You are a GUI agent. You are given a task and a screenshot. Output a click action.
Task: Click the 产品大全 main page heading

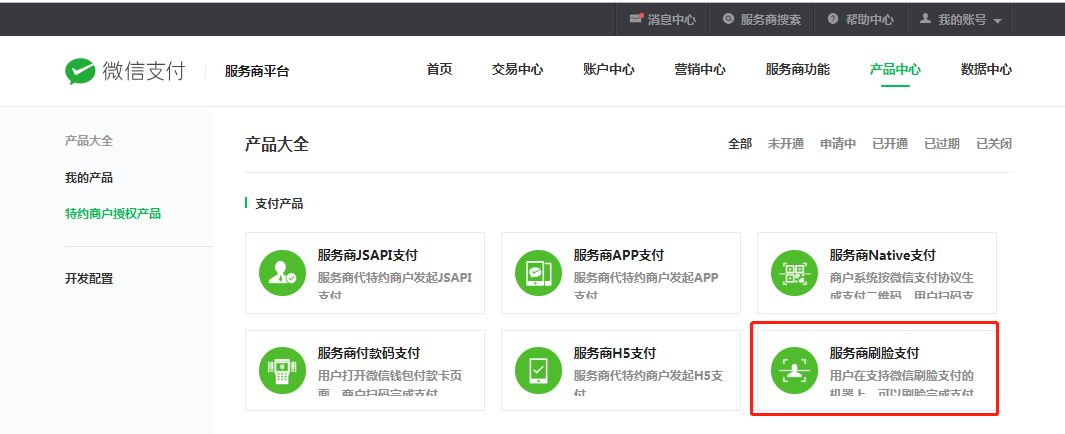click(x=276, y=144)
